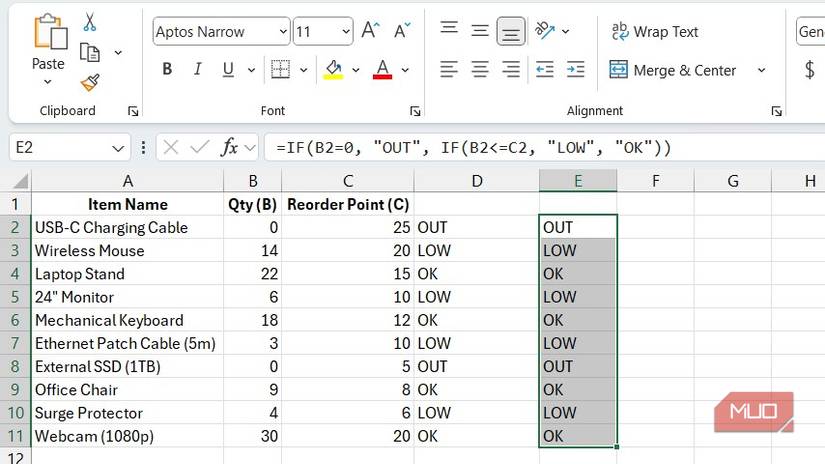Click the Increase Indent icon
This screenshot has width=825, height=464.
[x=576, y=69]
